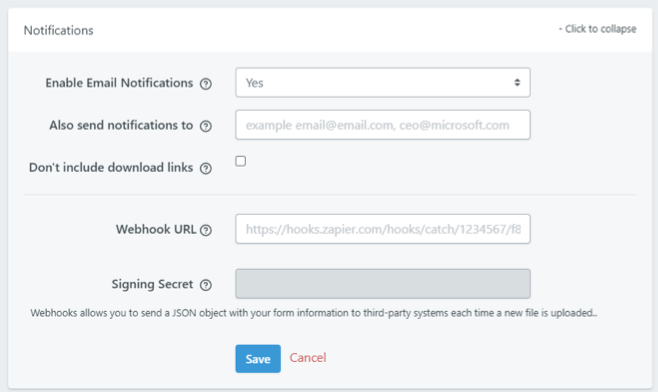View Signing Secret help tooltip icon
This screenshot has width=658, height=392.
coord(206,285)
